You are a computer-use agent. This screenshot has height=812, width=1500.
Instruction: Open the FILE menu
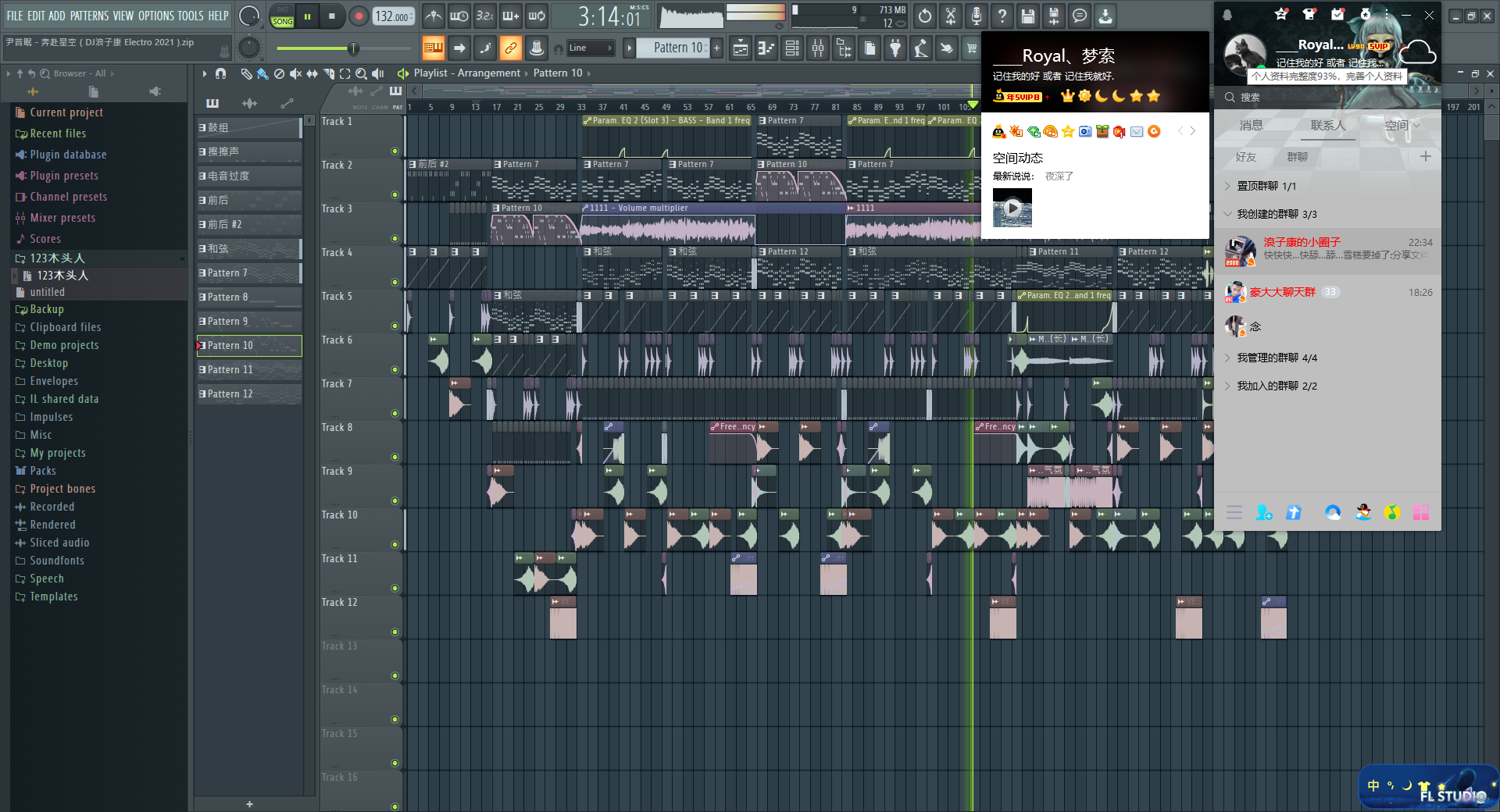point(14,16)
